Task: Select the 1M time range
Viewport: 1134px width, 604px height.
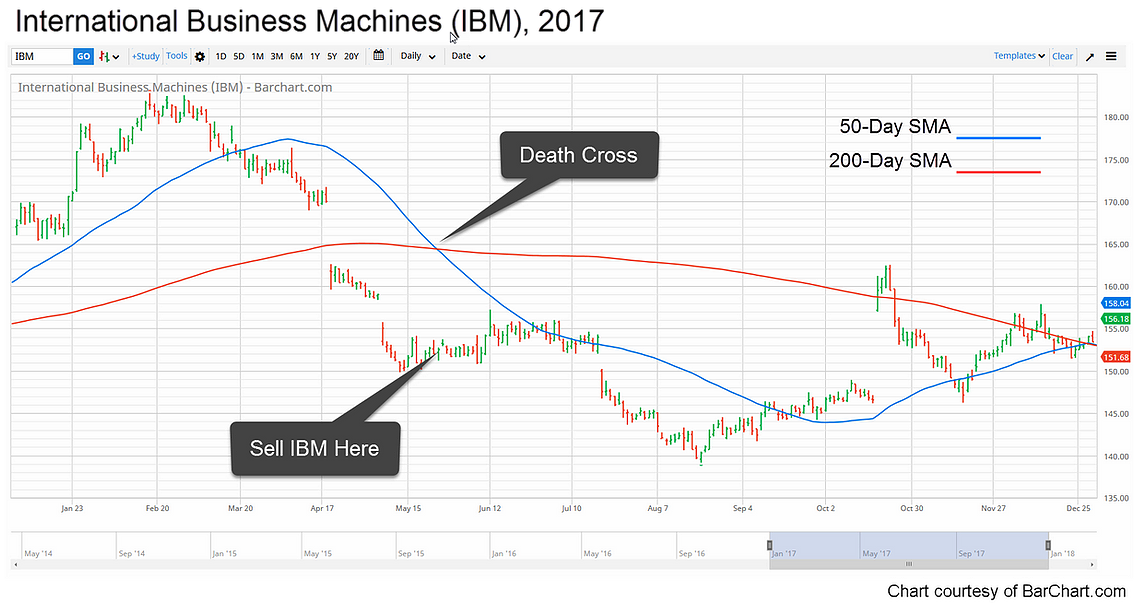Action: pos(257,56)
